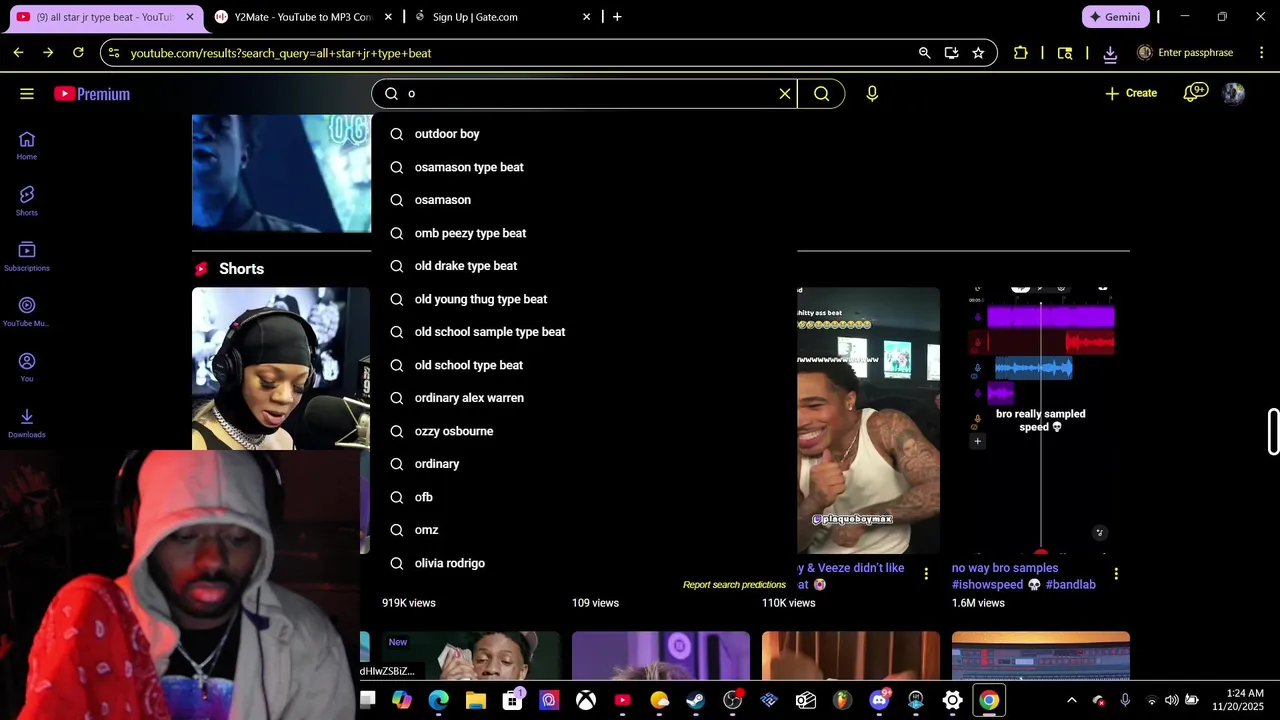
Task: Open Gemini in Chrome
Action: pos(1115,17)
